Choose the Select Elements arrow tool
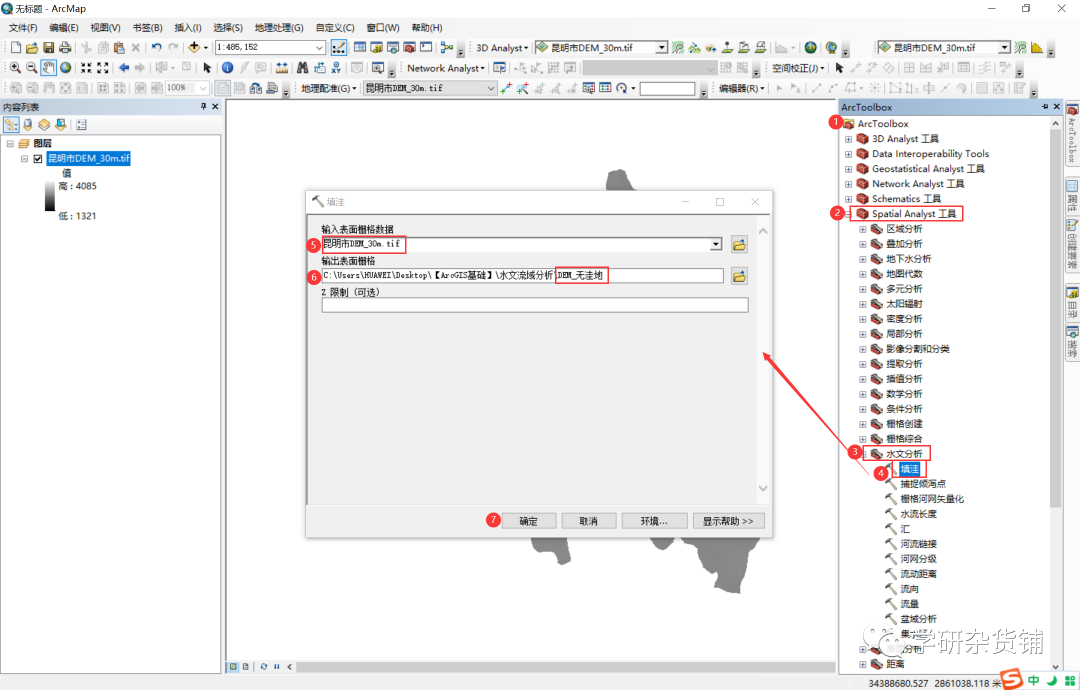 (207, 67)
